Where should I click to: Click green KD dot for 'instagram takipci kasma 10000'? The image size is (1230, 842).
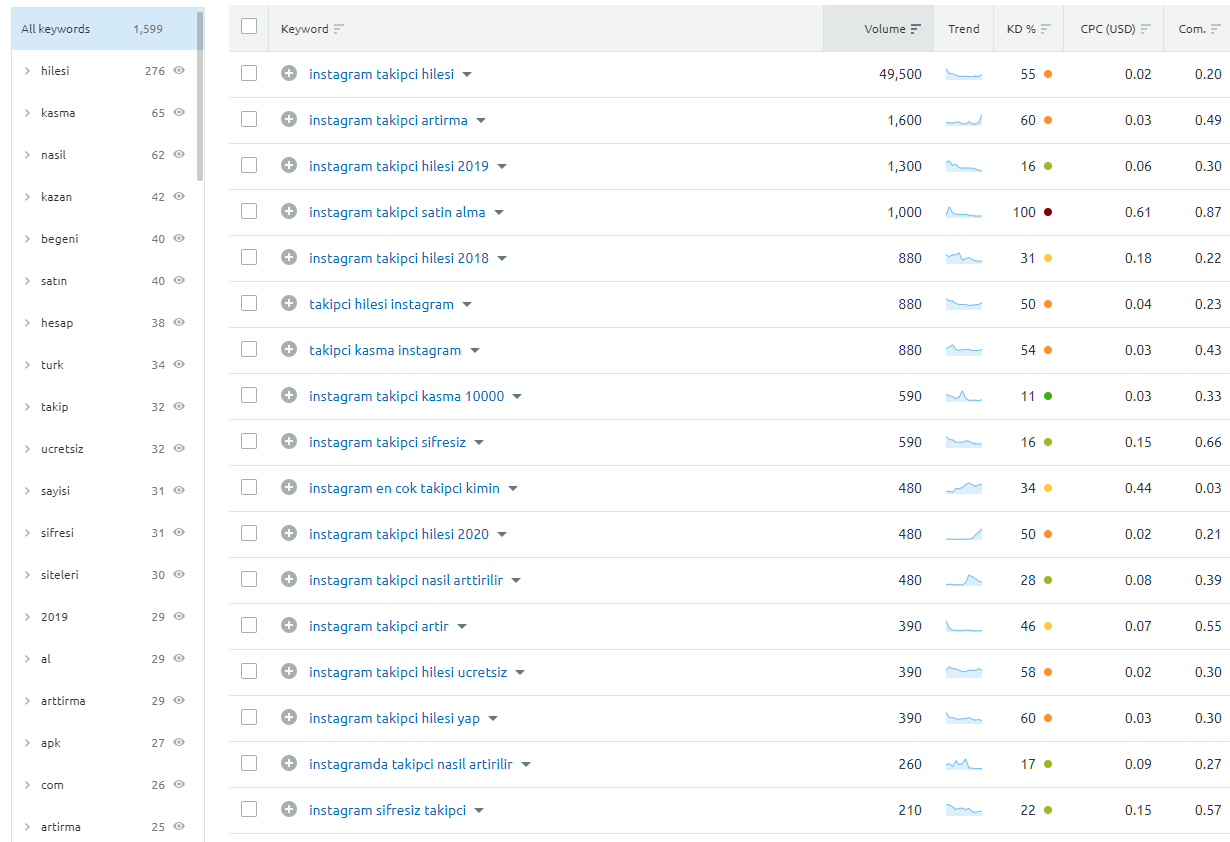pyautogui.click(x=1047, y=396)
